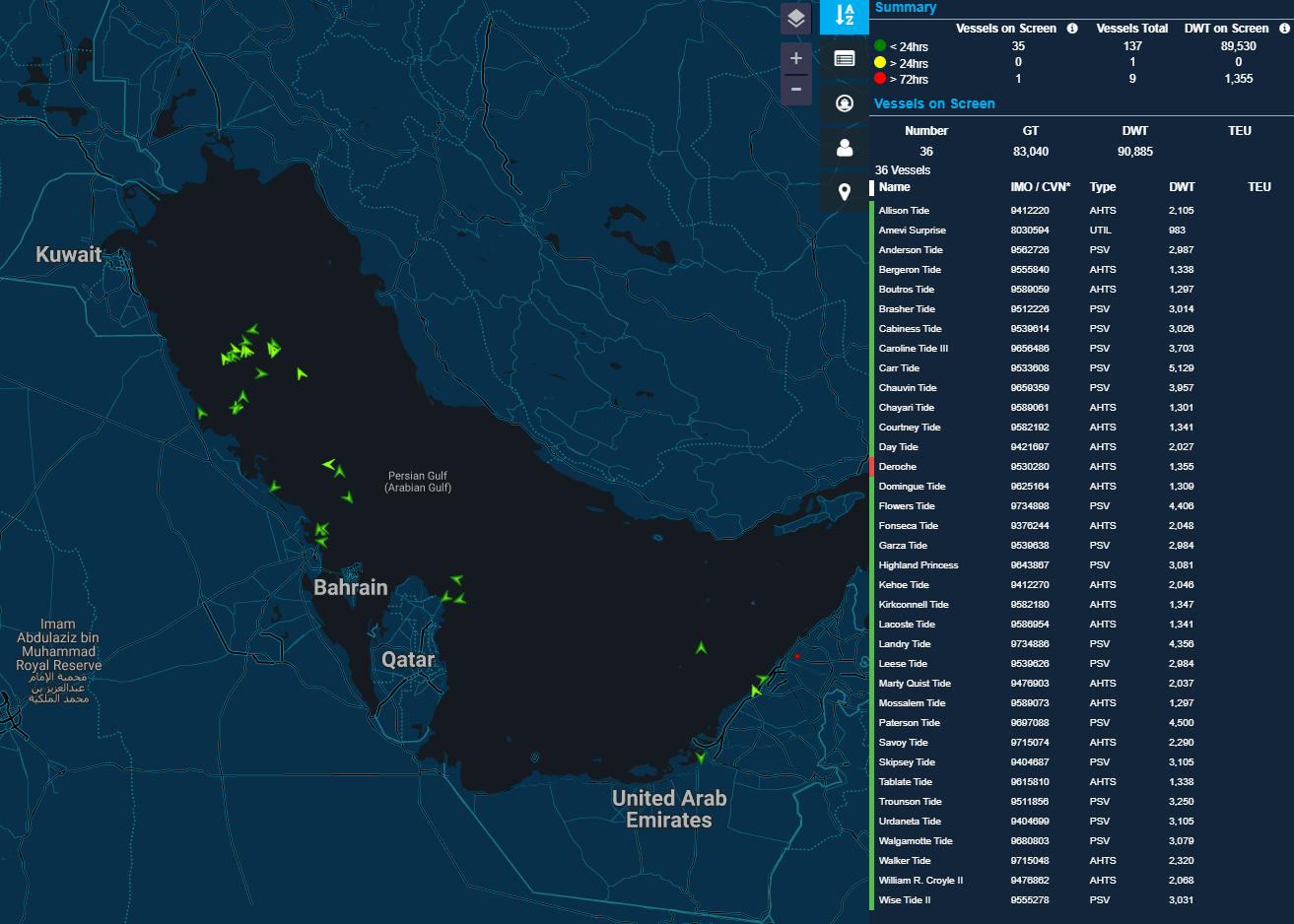Open the Summary section header
The height and width of the screenshot is (924, 1294).
tap(906, 7)
